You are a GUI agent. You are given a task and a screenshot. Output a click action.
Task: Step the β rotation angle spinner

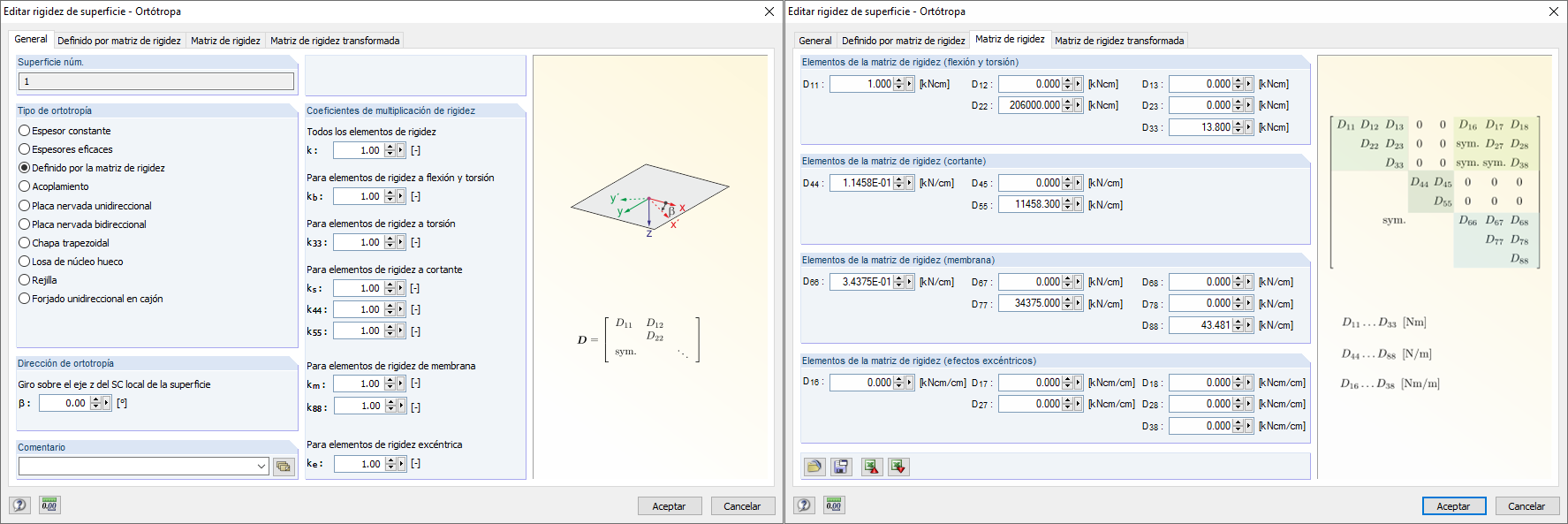95,403
